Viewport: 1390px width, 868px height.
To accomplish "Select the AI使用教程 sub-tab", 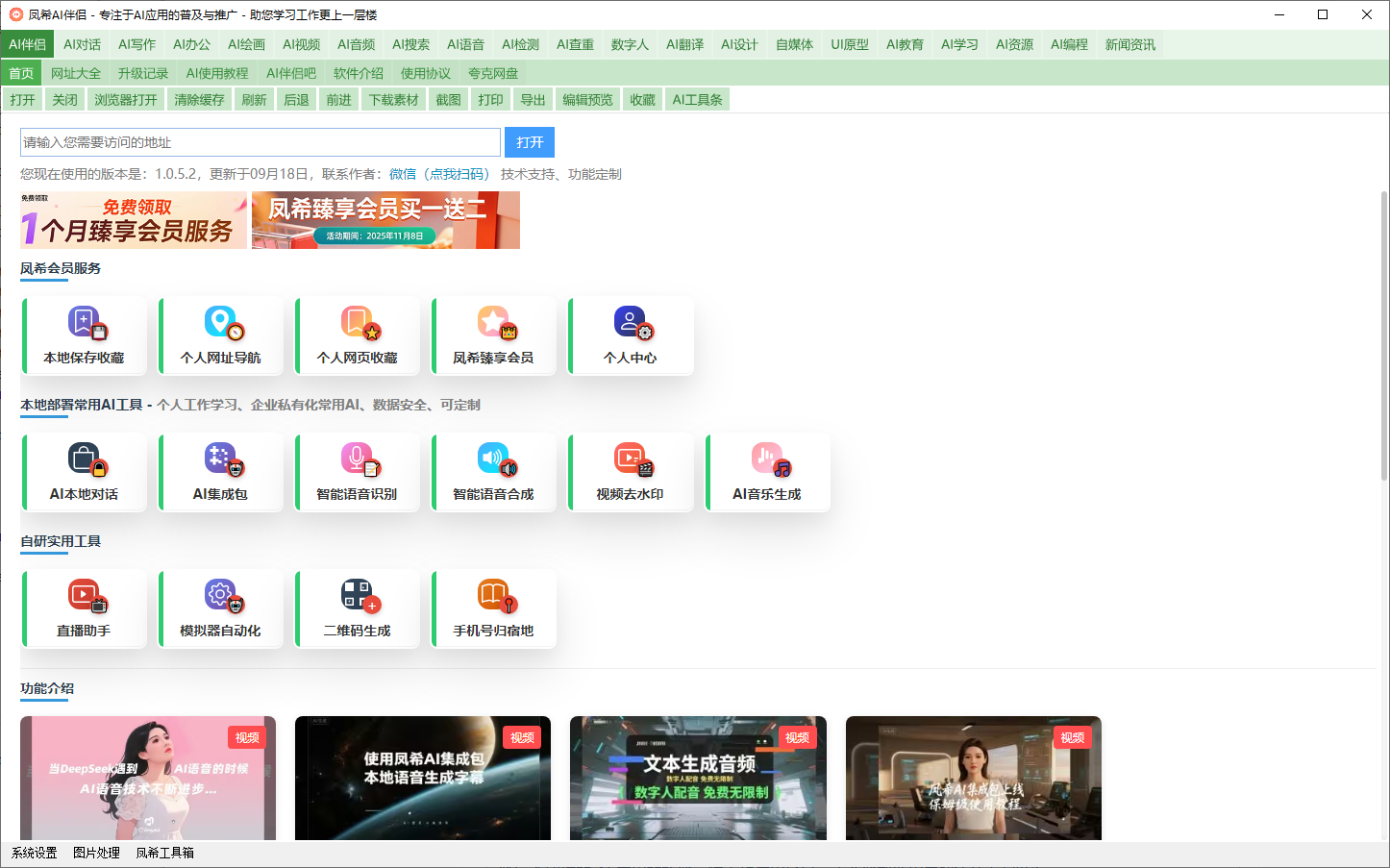I will coord(217,73).
